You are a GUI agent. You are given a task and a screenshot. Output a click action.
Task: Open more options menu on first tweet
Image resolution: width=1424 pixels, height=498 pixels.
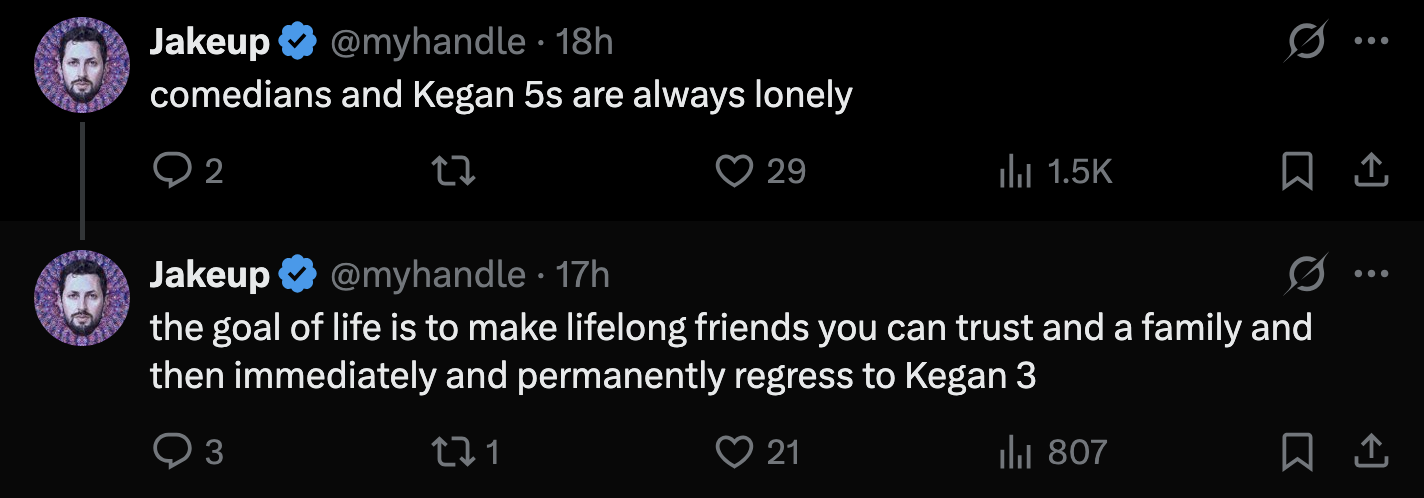(1370, 42)
